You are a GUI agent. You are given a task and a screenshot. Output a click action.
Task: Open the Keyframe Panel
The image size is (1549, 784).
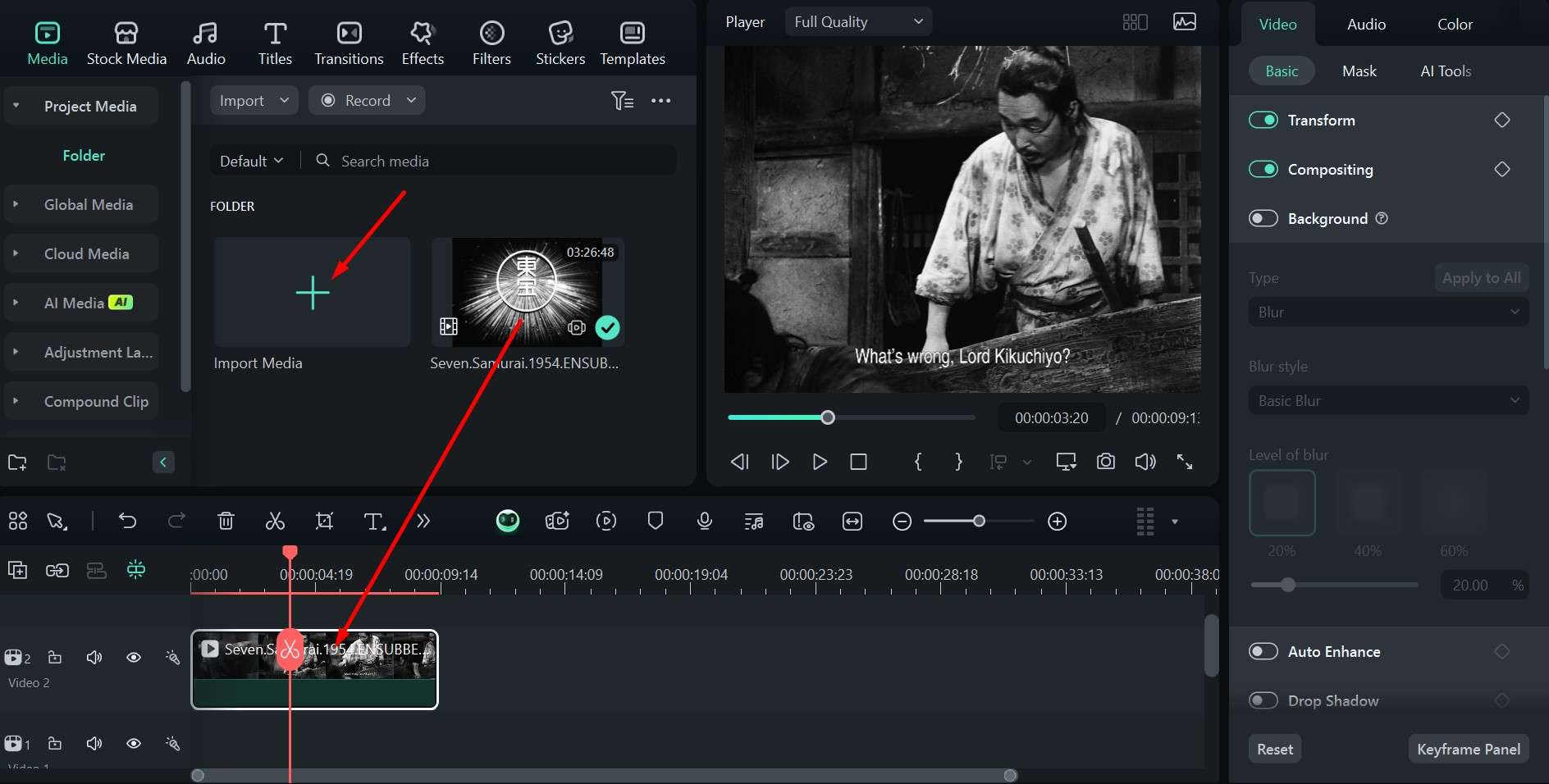pyautogui.click(x=1469, y=750)
